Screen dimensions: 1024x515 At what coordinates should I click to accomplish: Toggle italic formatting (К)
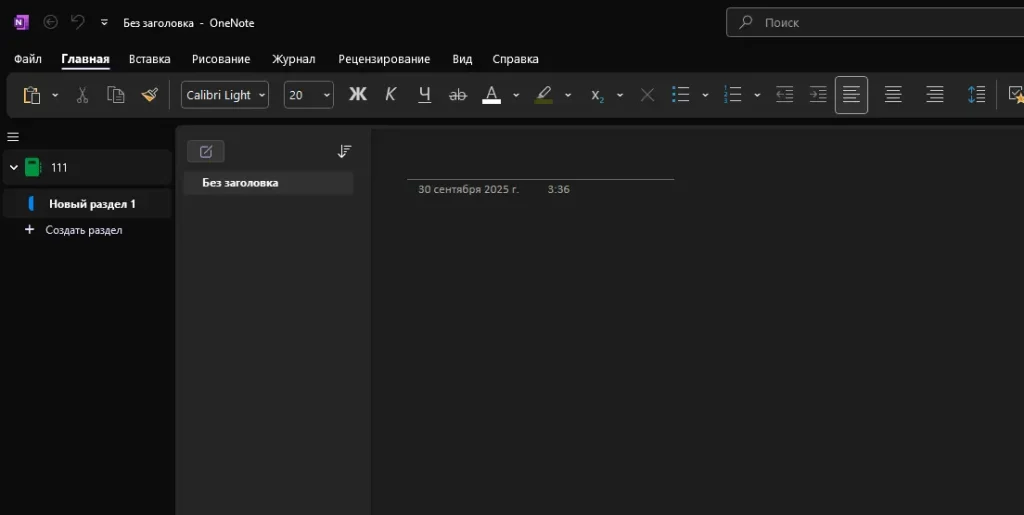tap(391, 95)
